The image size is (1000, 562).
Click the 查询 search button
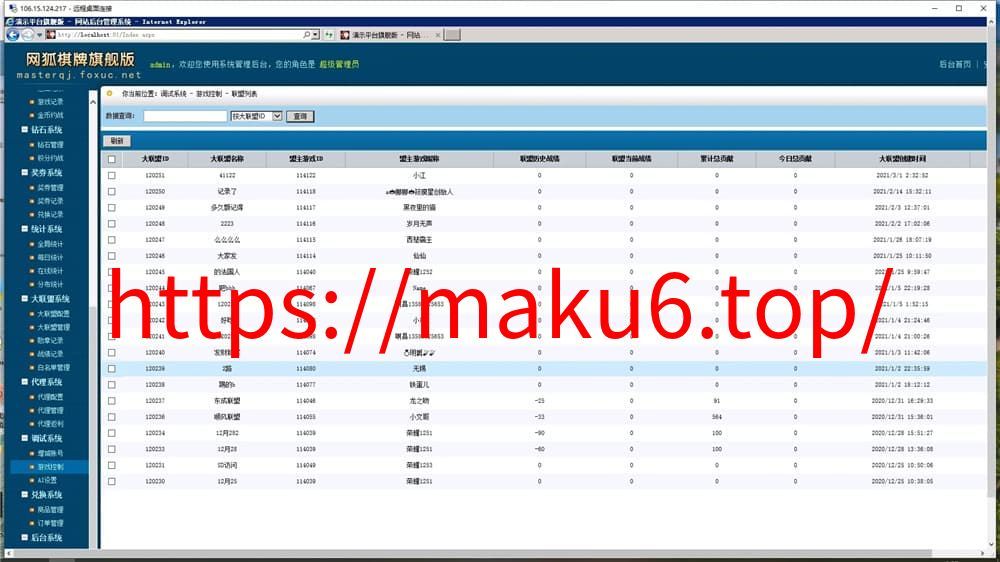[300, 116]
